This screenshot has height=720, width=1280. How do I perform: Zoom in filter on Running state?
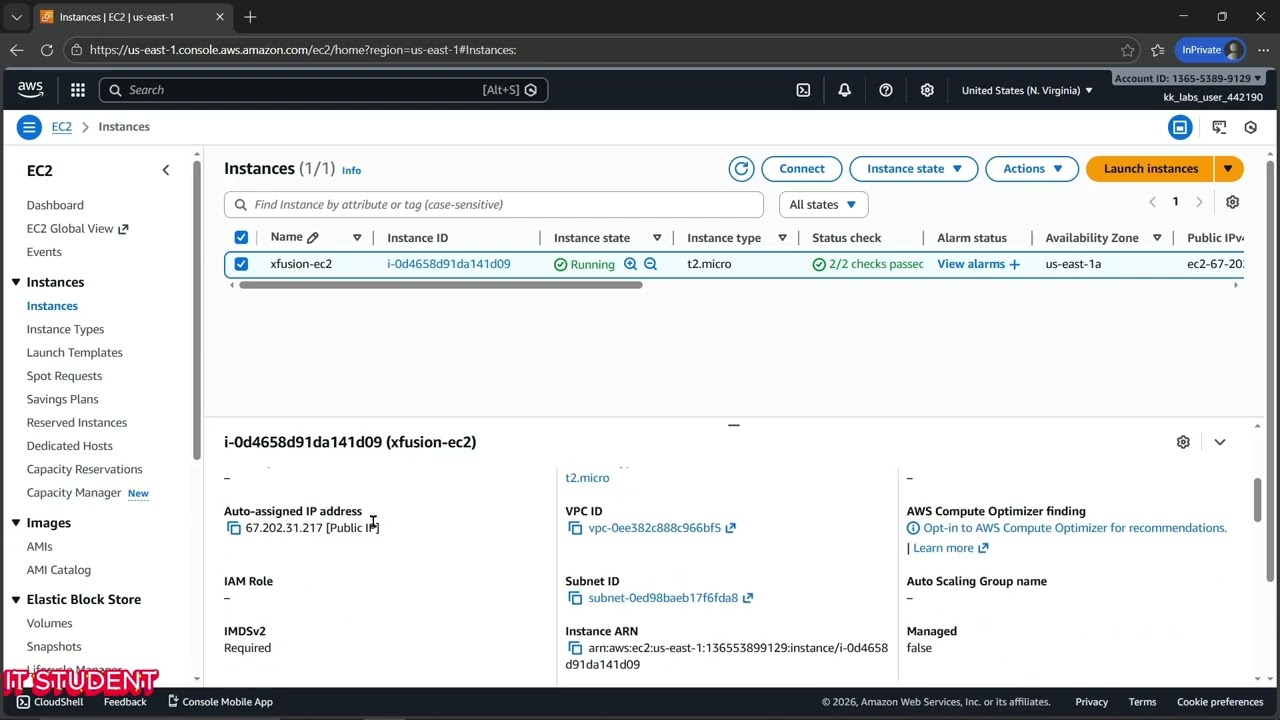click(x=630, y=264)
